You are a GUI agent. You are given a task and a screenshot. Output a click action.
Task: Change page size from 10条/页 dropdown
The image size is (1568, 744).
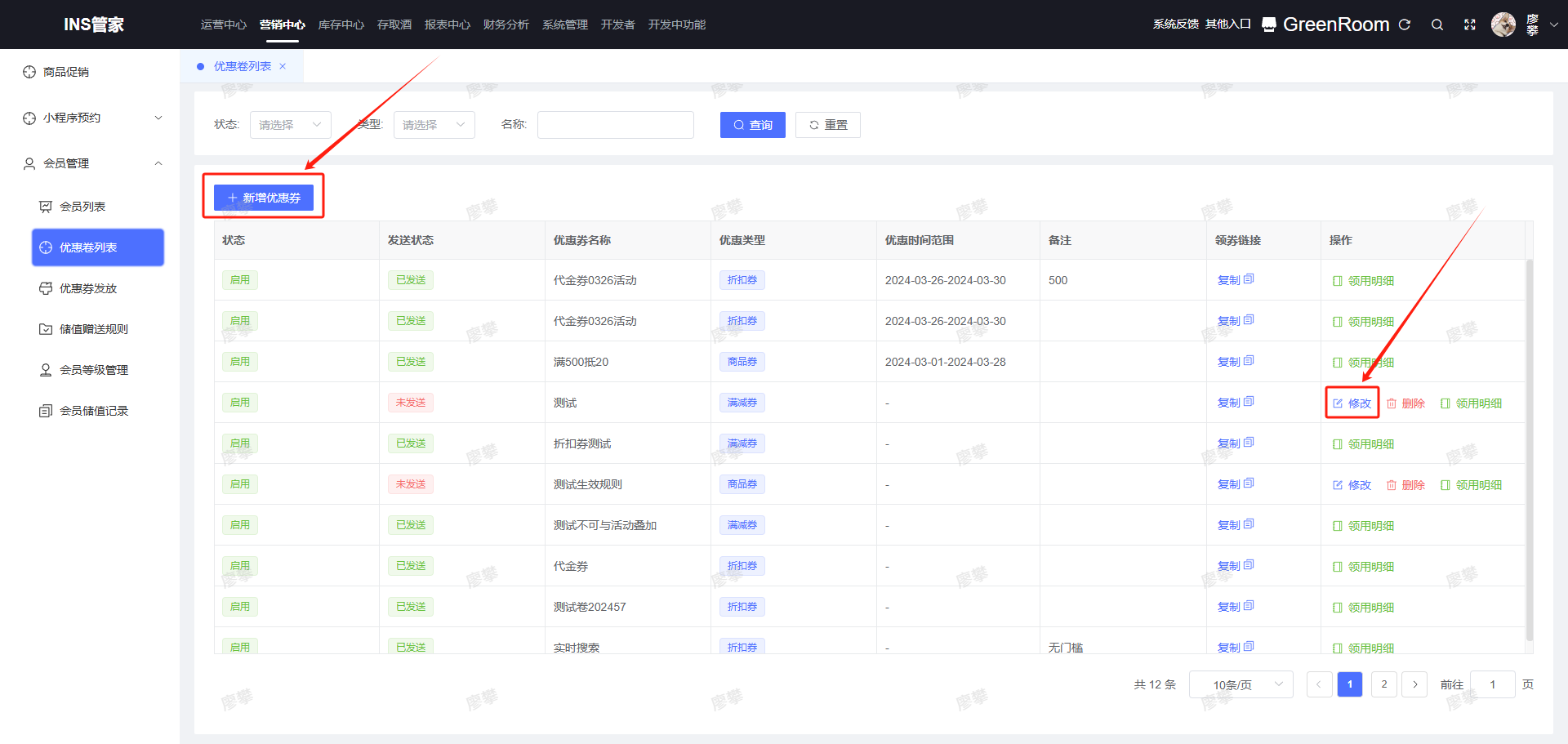[x=1241, y=684]
